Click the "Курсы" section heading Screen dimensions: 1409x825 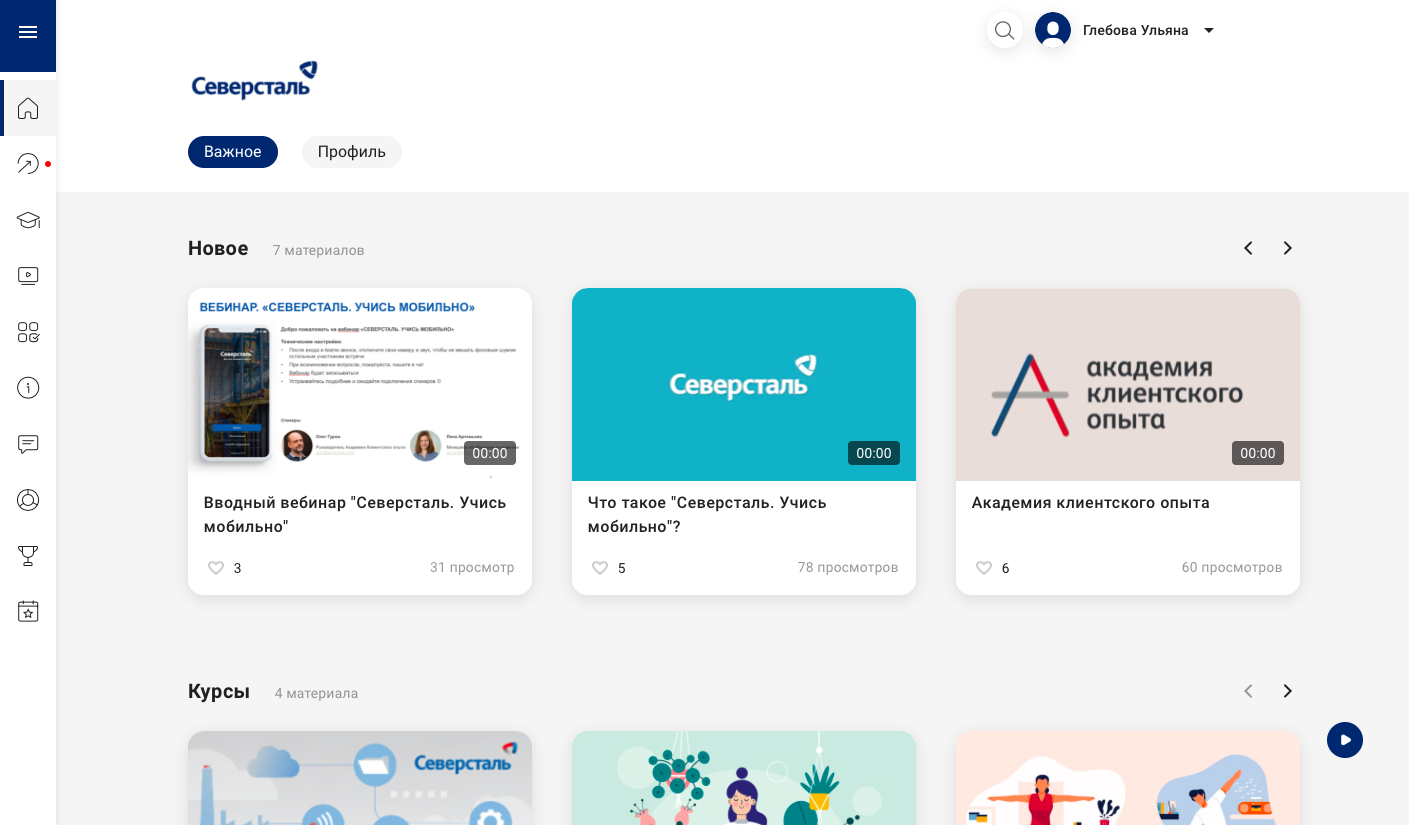219,692
